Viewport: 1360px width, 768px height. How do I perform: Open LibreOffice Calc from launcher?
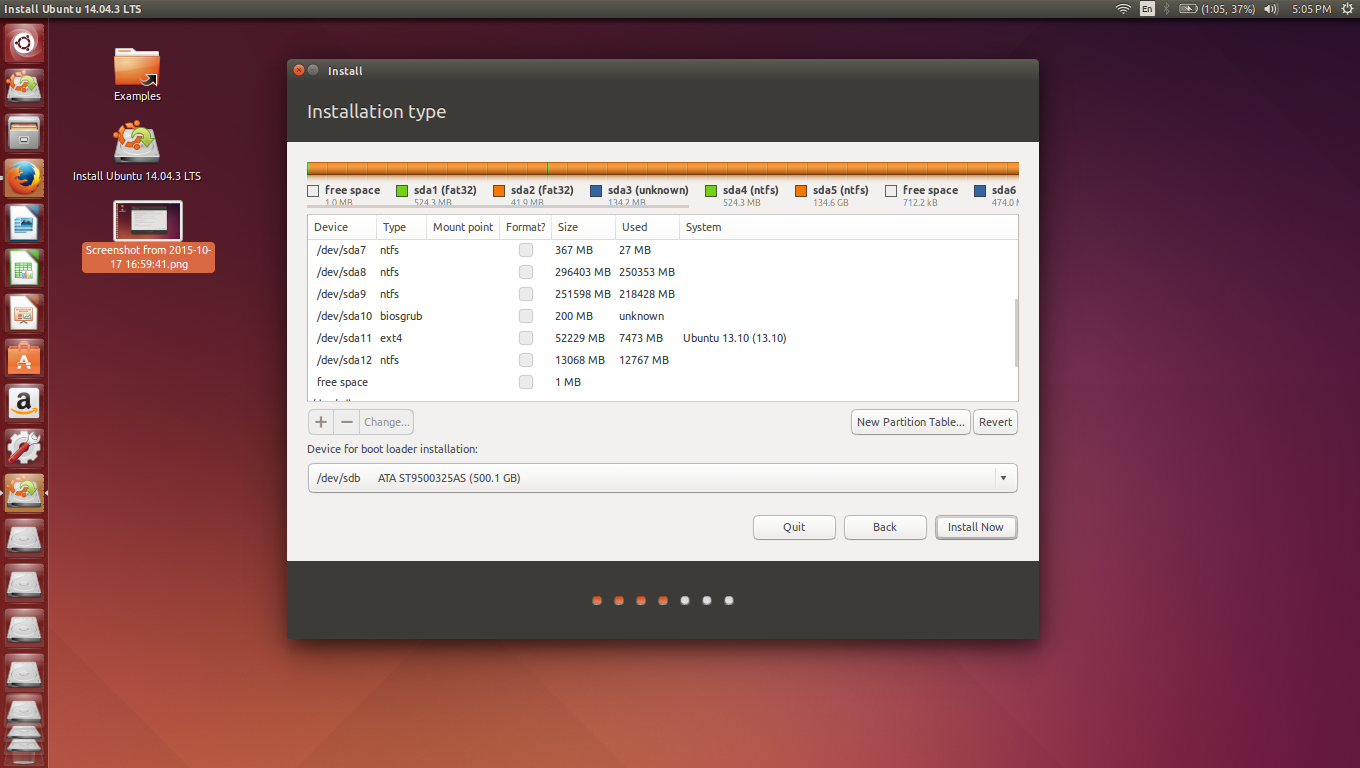click(24, 268)
